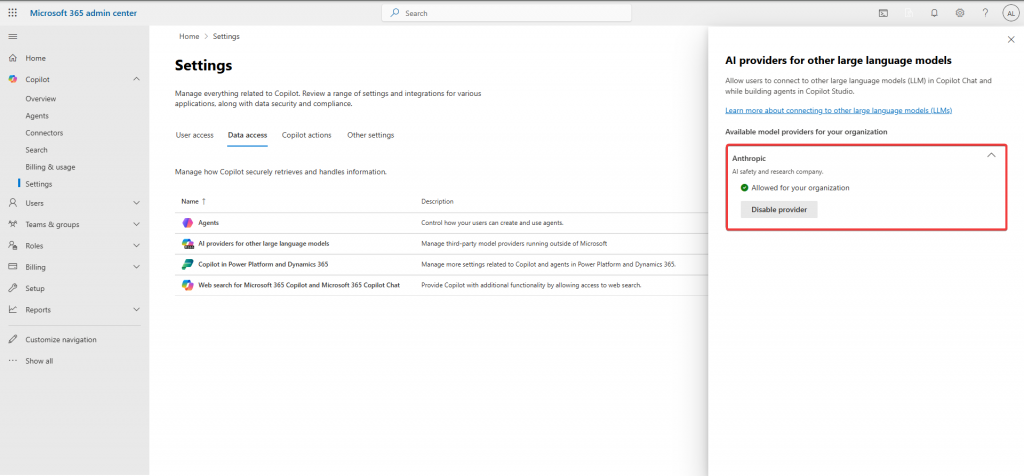Open Copilot in Power Platform and Dynamics 365 row
Screen dimensions: 1024x476
[441, 264]
